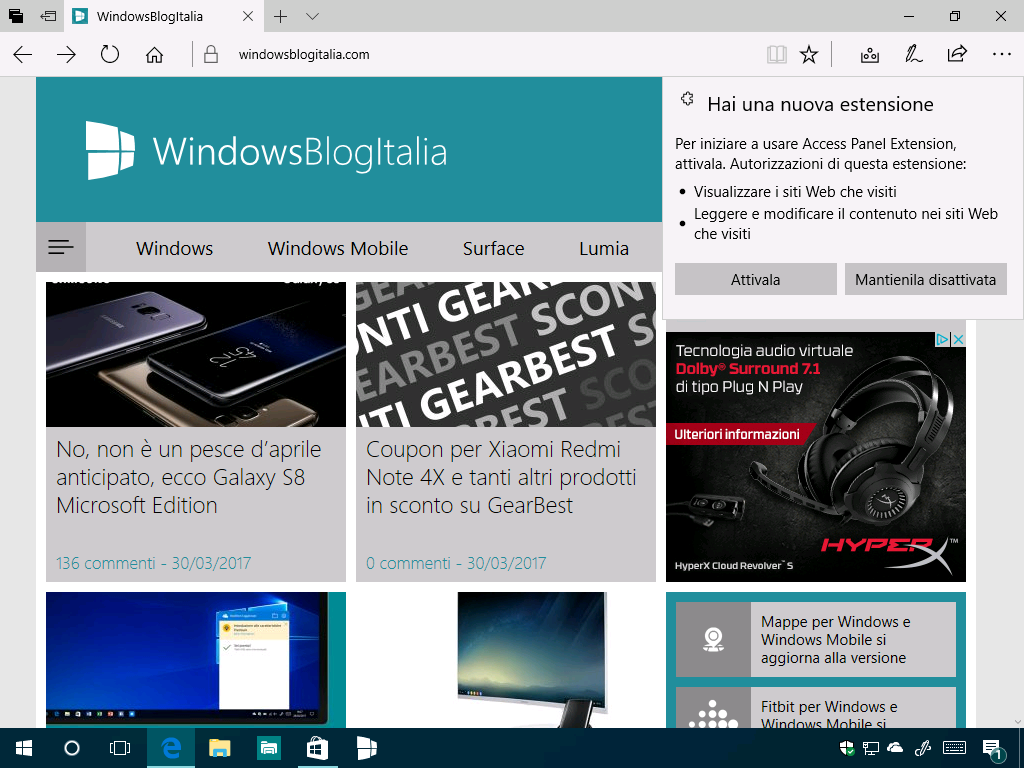Open Fitbit per Windows article link
Viewport: 1024px width, 768px height.
829,716
